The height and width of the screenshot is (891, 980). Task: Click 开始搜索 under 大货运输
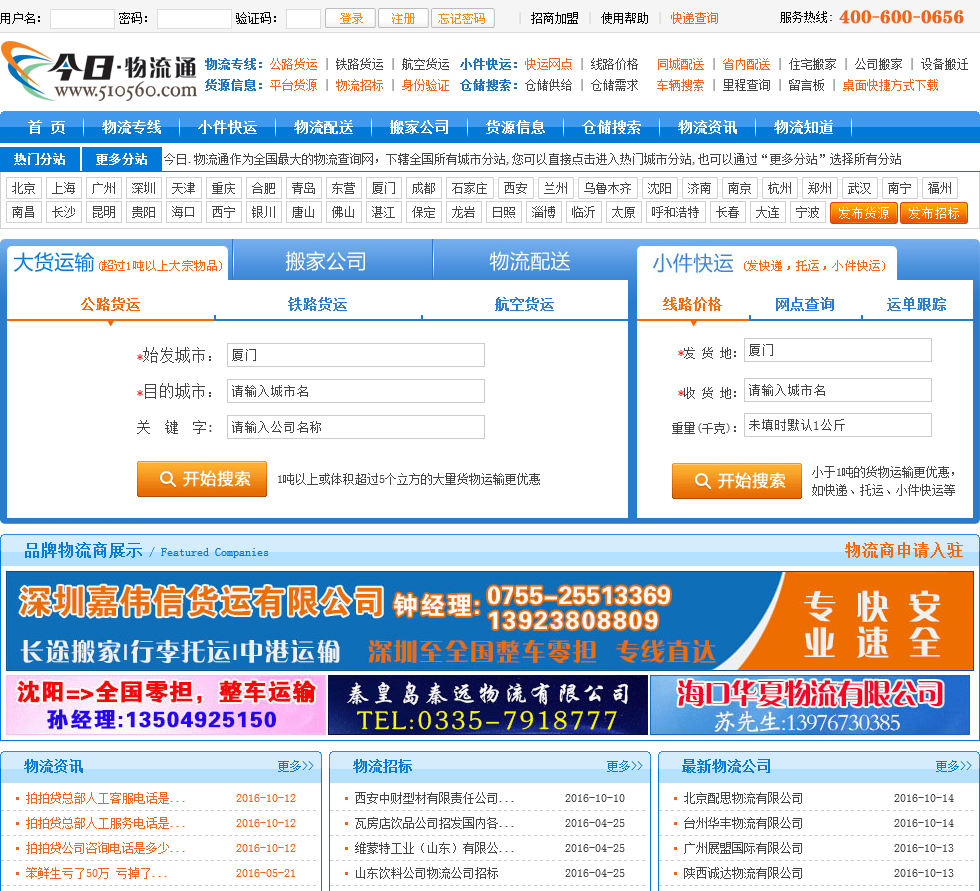click(202, 479)
